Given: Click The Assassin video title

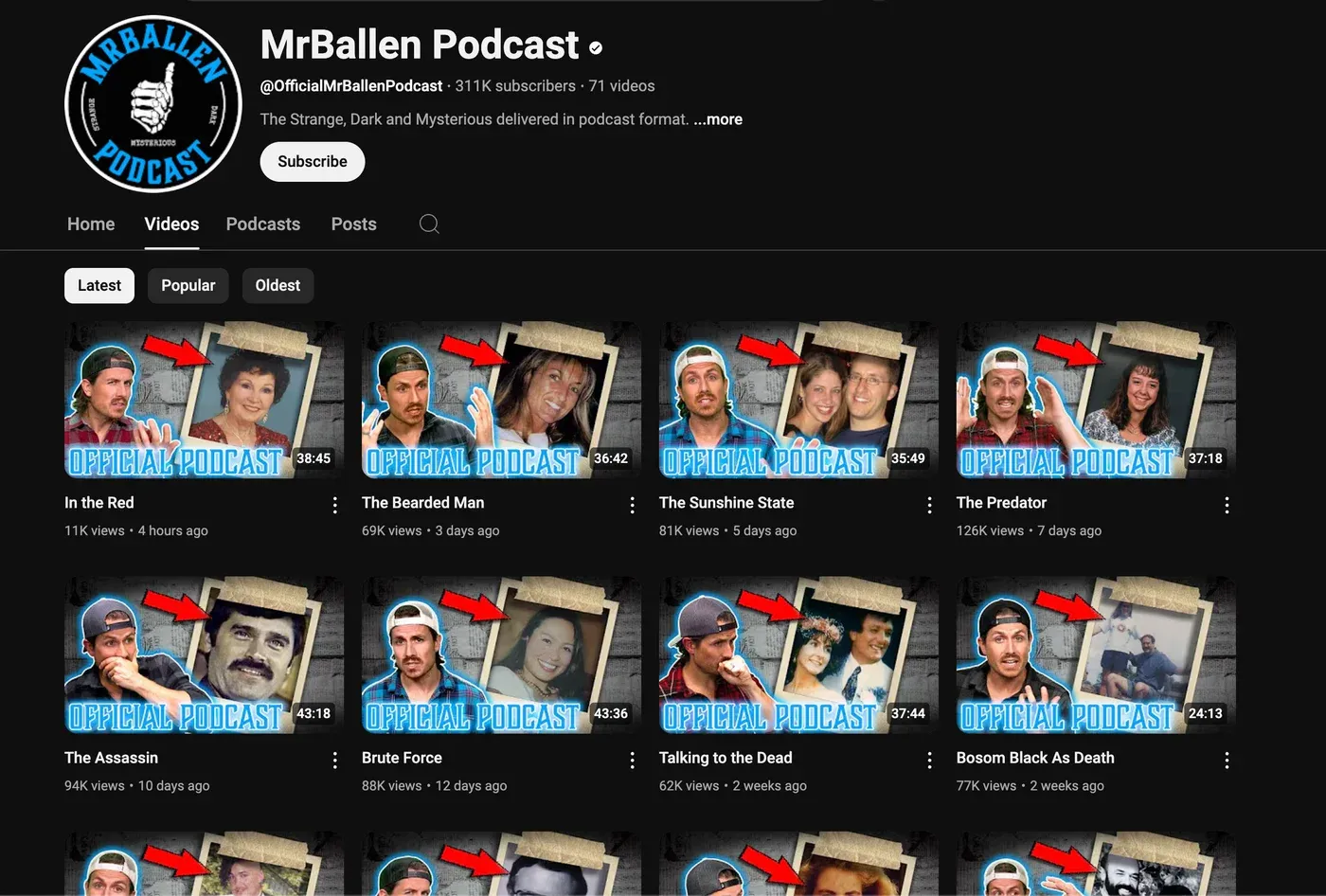Looking at the screenshot, I should point(111,758).
